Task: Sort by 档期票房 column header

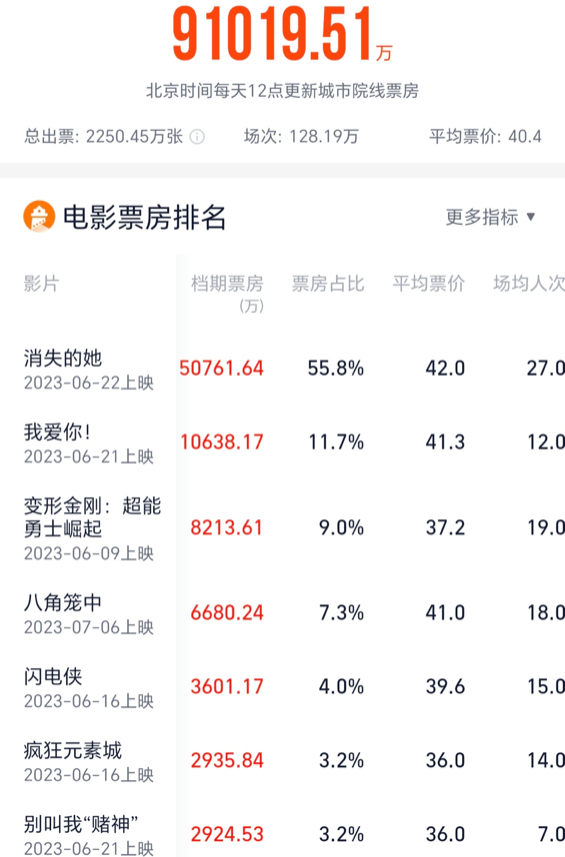Action: point(227,294)
